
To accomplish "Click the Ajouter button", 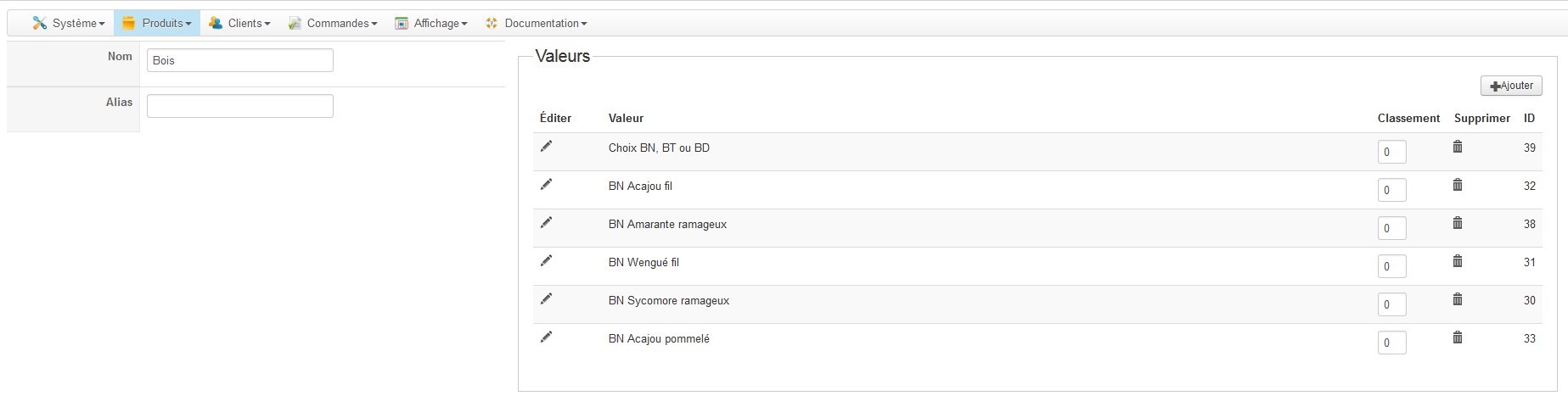I will click(1511, 86).
